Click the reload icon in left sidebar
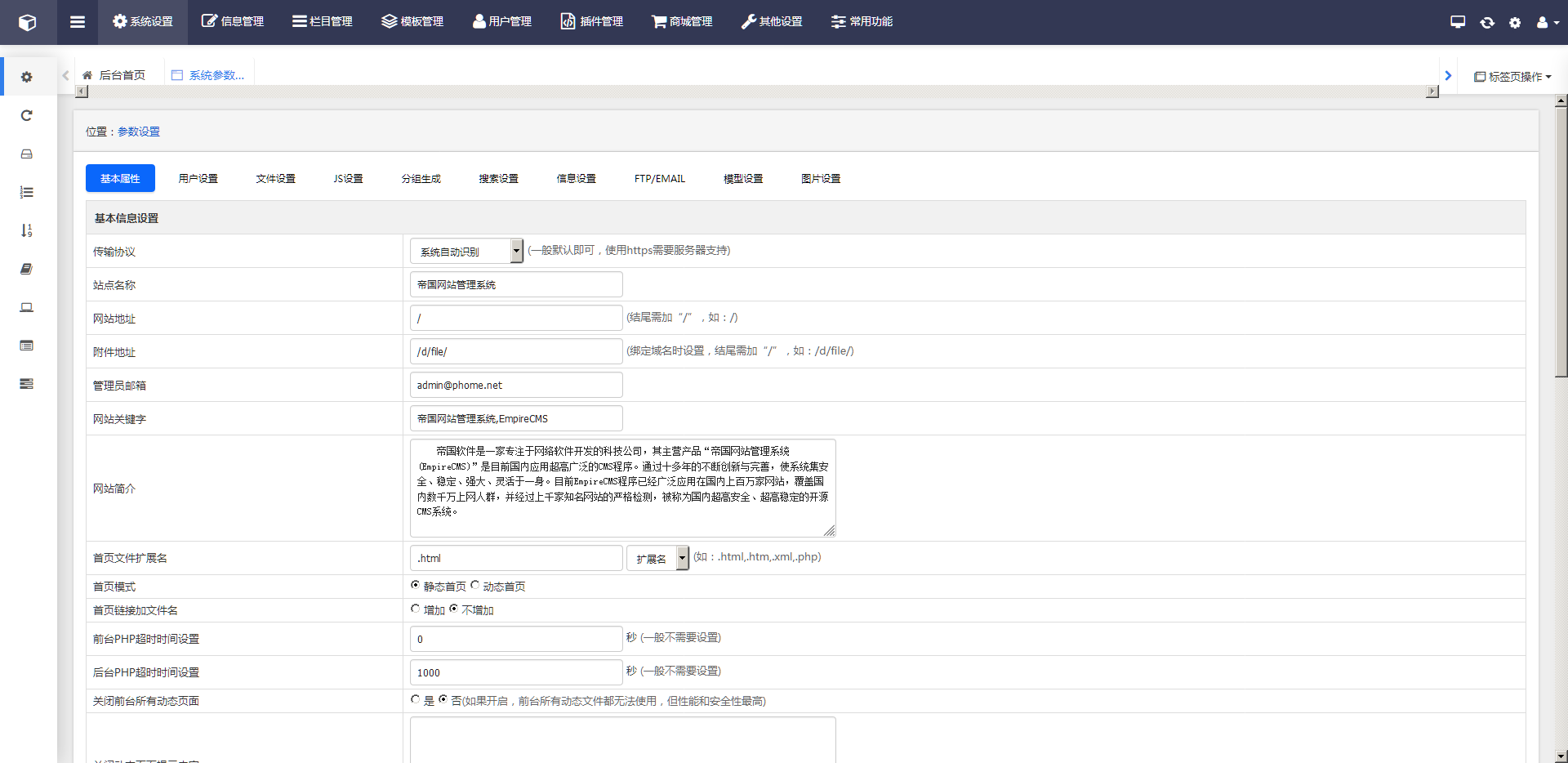The width and height of the screenshot is (1568, 763). point(27,115)
